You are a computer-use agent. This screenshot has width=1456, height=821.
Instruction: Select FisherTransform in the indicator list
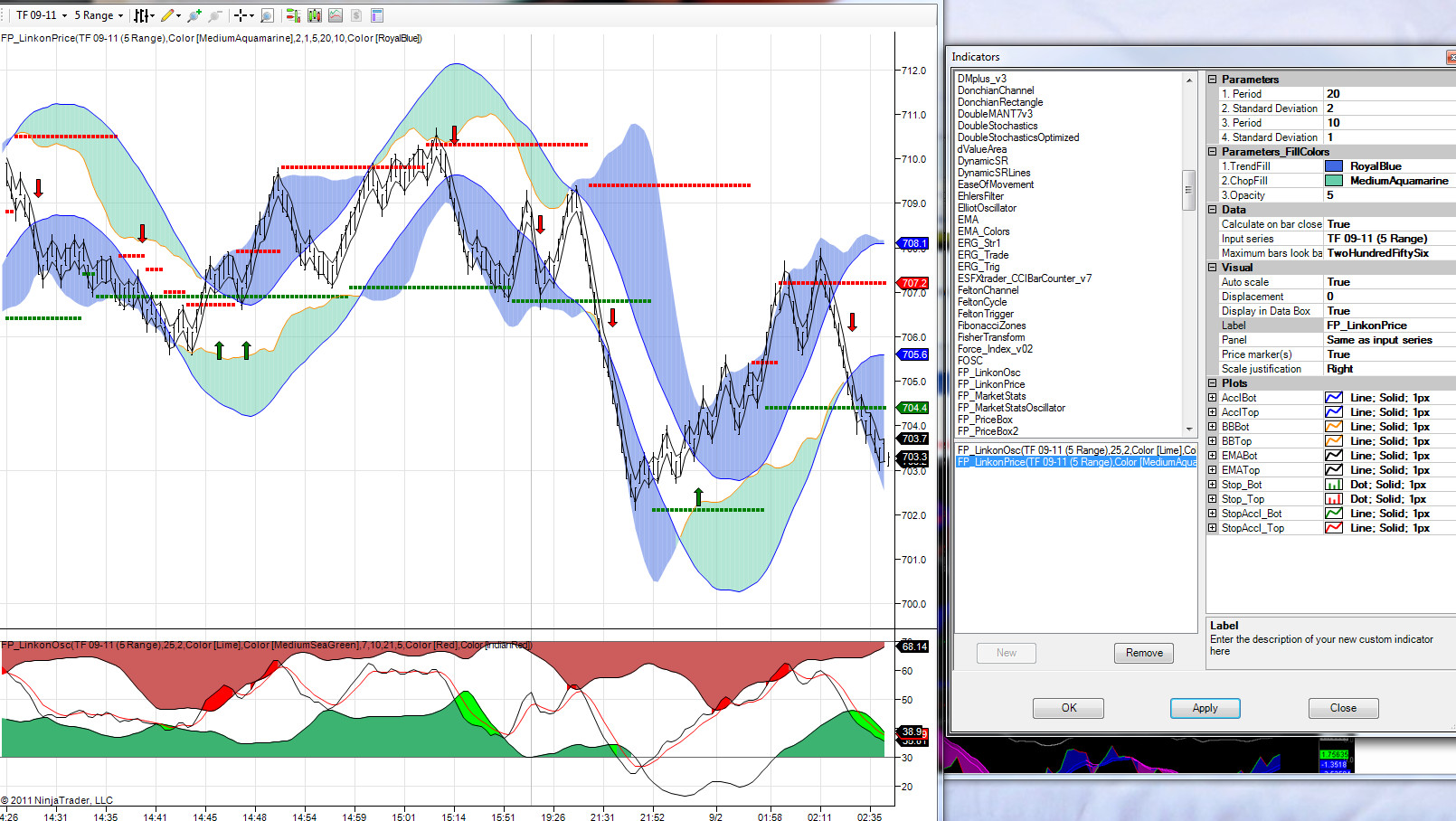point(991,337)
